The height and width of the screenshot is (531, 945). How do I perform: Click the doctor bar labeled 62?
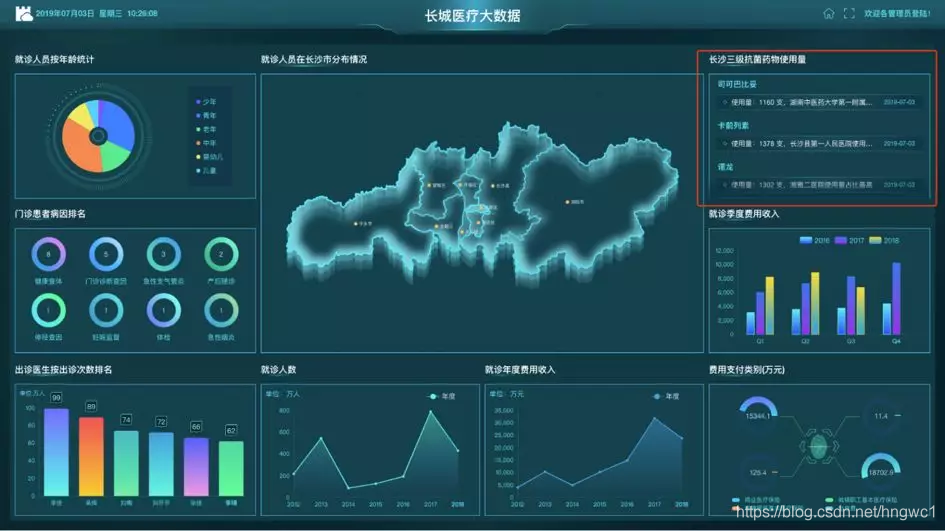pyautogui.click(x=231, y=468)
